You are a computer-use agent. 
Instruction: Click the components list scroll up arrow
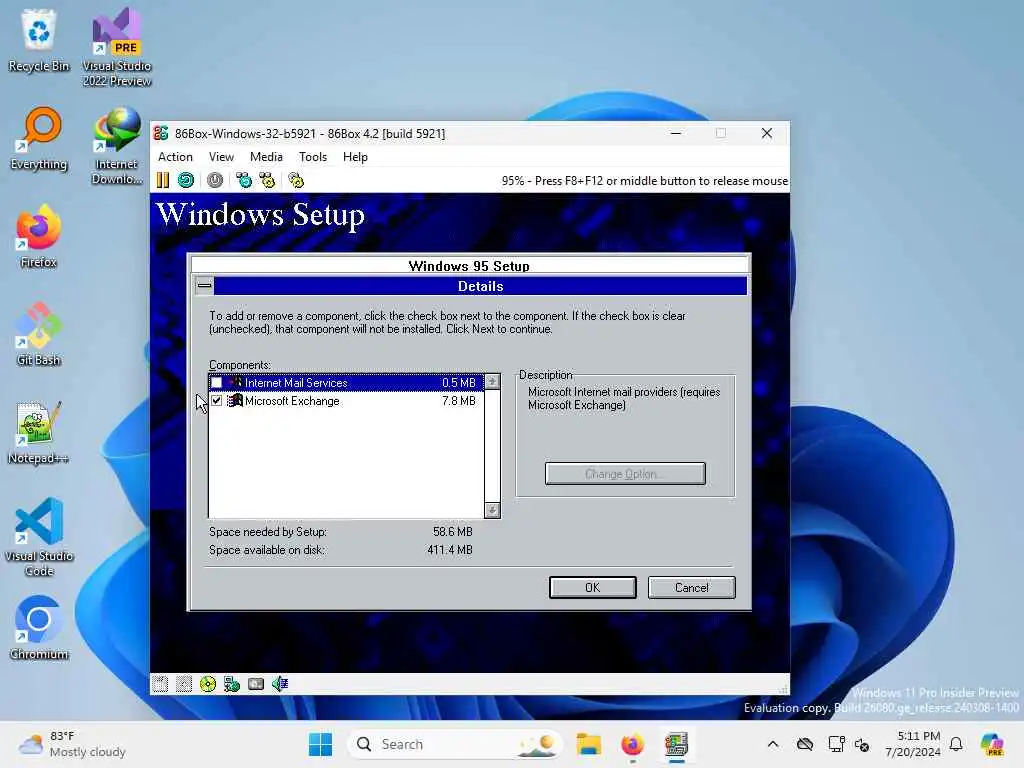click(492, 381)
